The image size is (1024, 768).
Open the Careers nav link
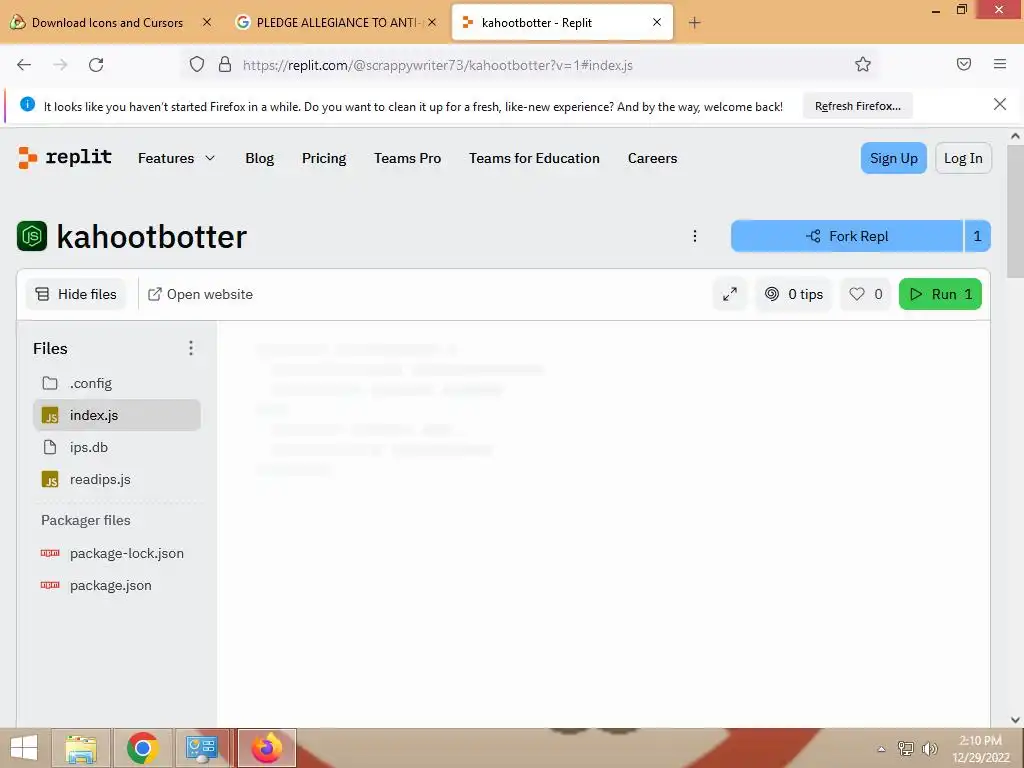pos(652,158)
